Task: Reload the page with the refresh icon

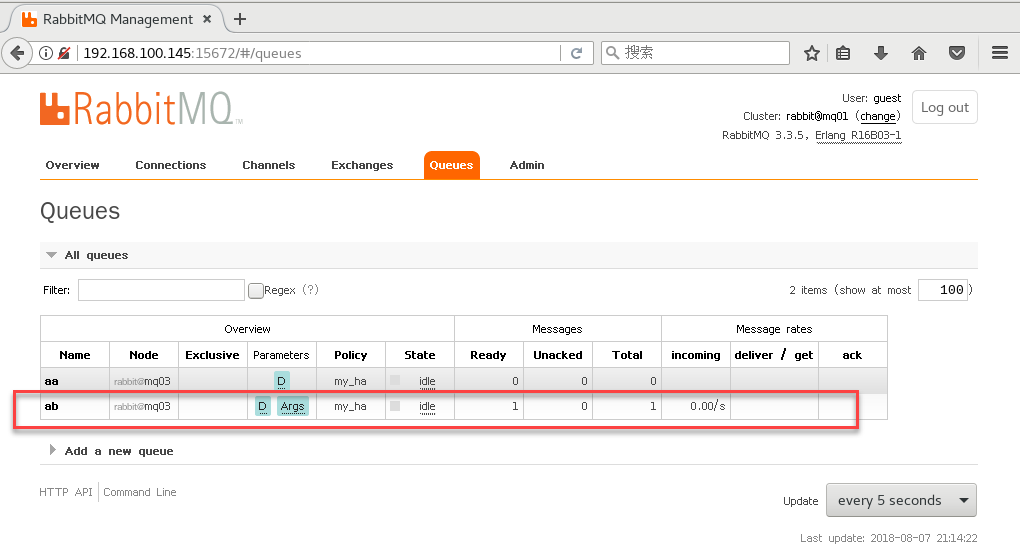Action: pos(576,53)
